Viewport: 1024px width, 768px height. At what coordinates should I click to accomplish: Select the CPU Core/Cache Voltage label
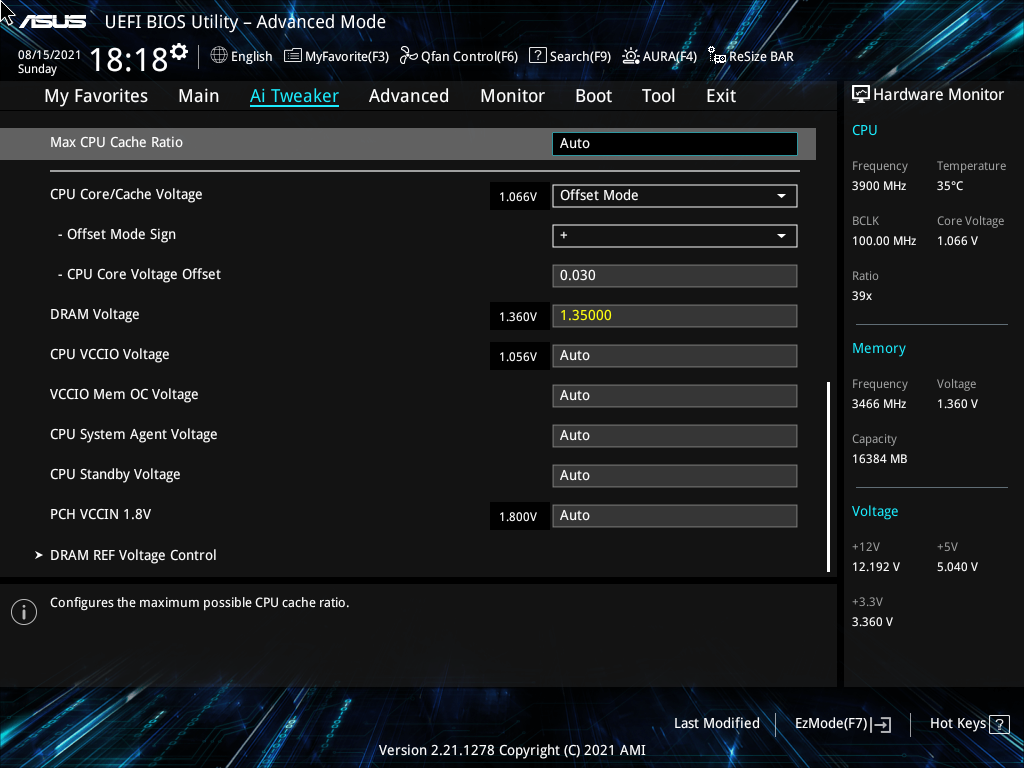126,195
